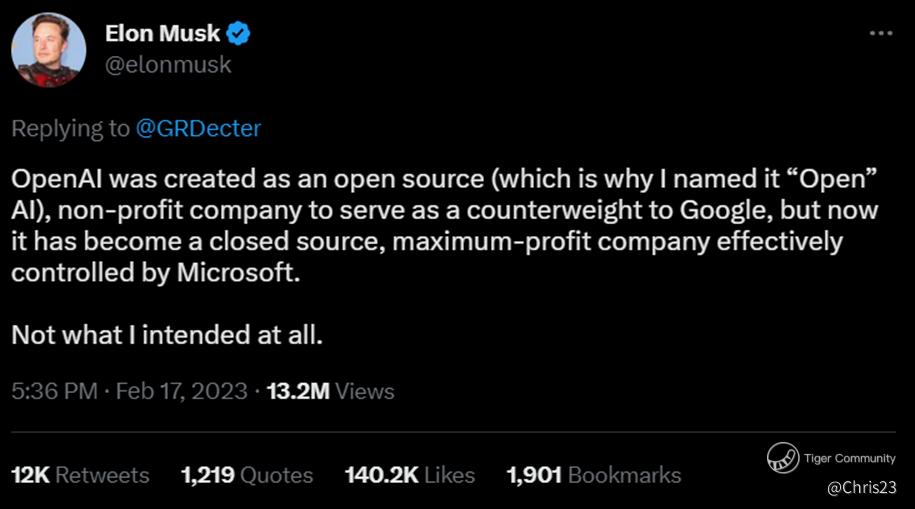The width and height of the screenshot is (915, 509).
Task: Open the three-dot more options menu
Action: (x=880, y=33)
